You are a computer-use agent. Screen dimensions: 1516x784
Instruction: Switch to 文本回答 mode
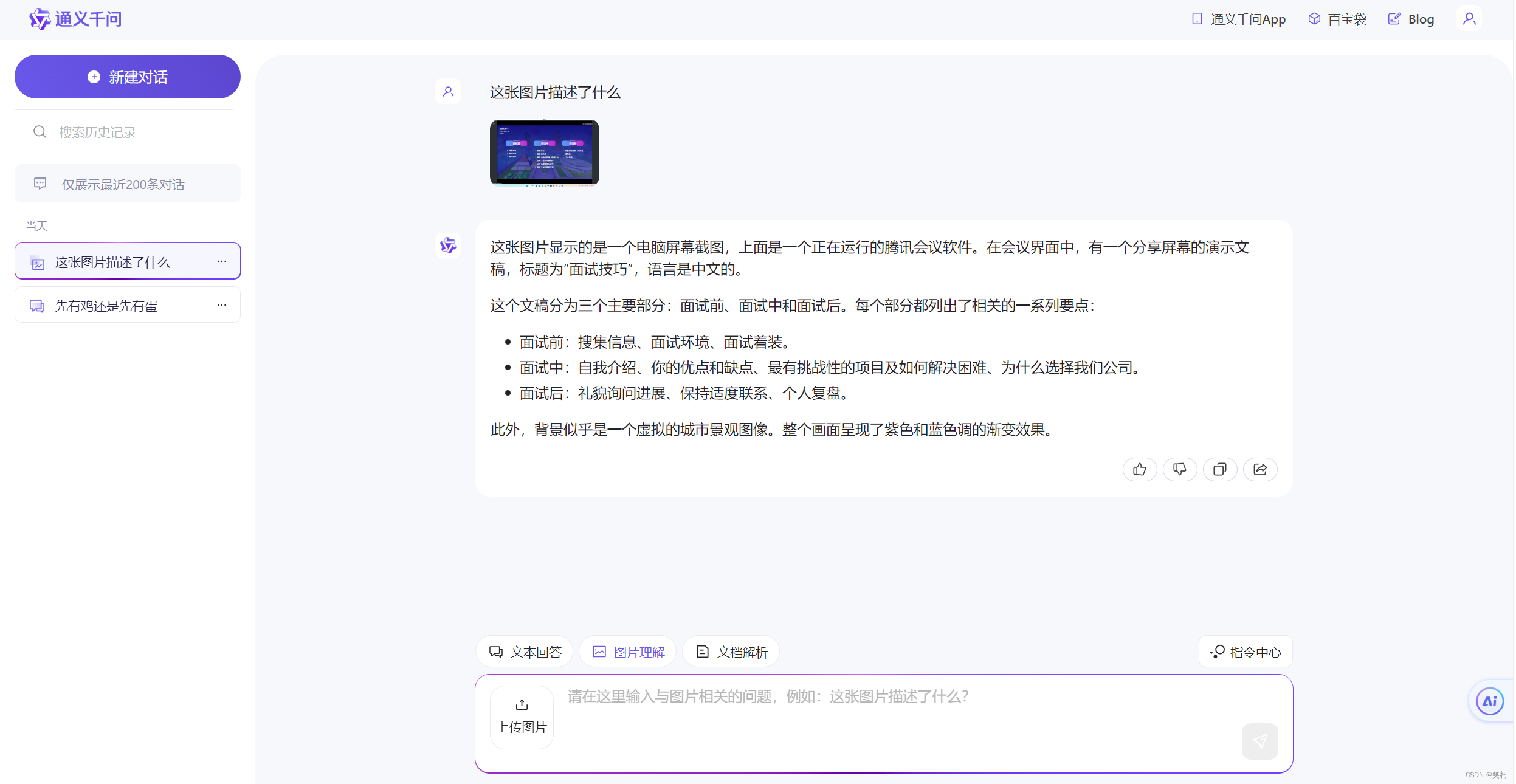(x=523, y=651)
